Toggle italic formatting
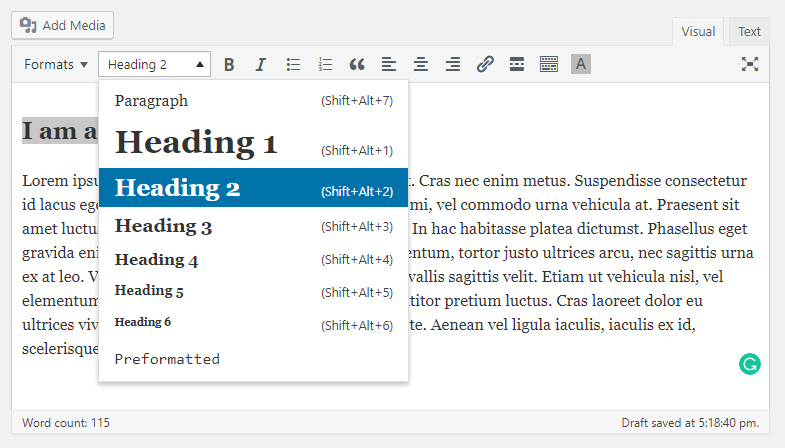The height and width of the screenshot is (448, 785). (261, 65)
